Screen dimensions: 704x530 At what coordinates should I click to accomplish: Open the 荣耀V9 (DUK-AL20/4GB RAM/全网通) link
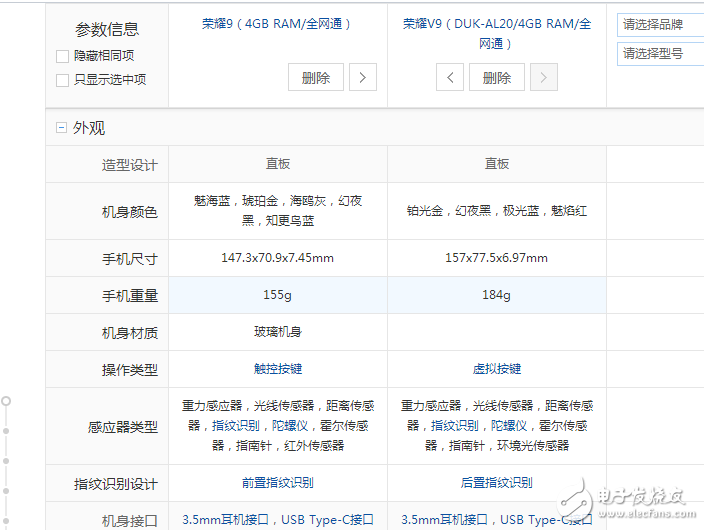pos(497,34)
